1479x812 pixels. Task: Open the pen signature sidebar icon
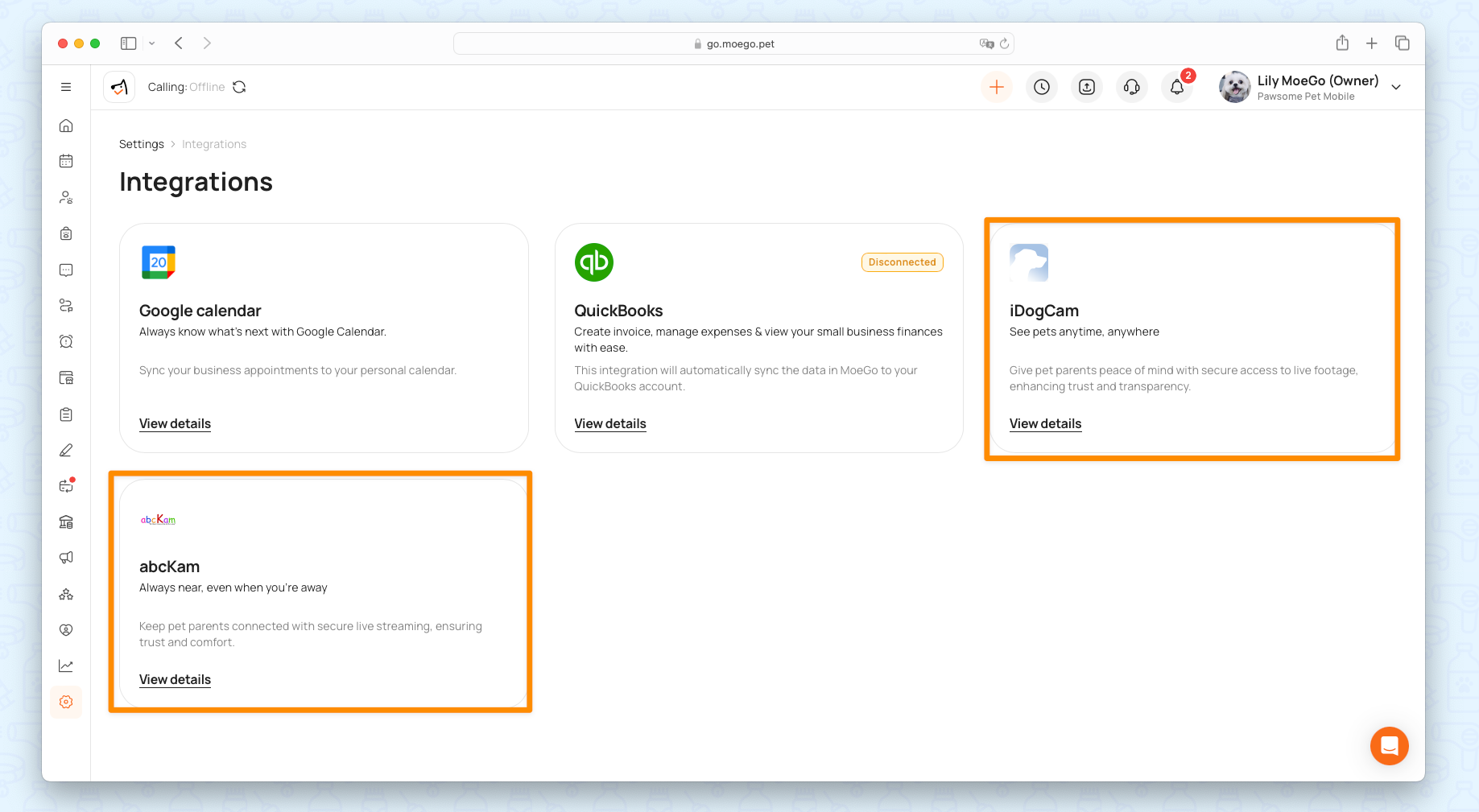66,450
